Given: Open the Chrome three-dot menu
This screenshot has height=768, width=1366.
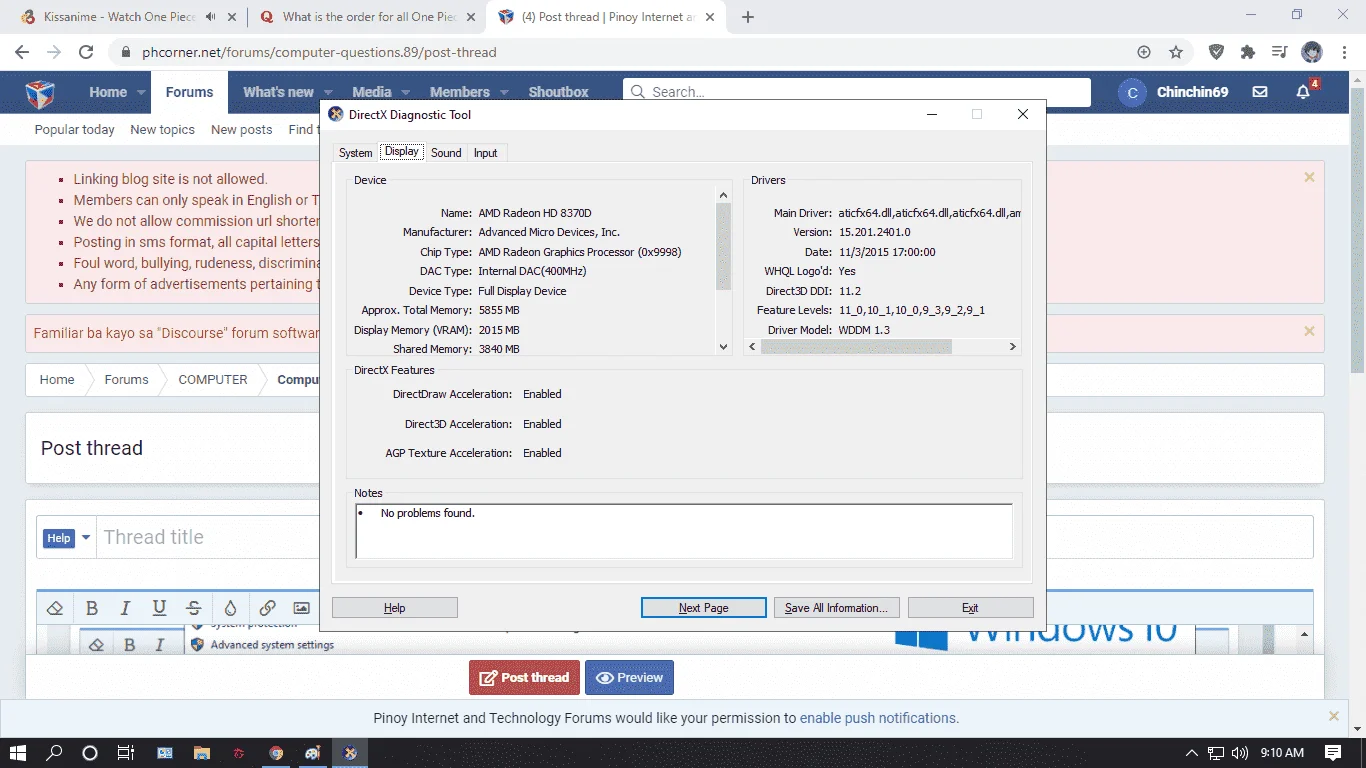Looking at the screenshot, I should [x=1344, y=52].
